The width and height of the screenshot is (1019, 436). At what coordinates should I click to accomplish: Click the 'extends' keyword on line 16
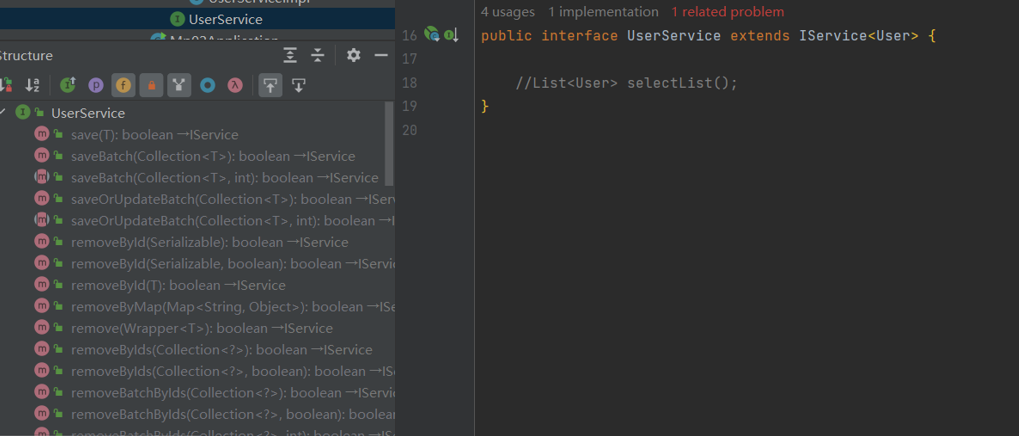tap(760, 36)
